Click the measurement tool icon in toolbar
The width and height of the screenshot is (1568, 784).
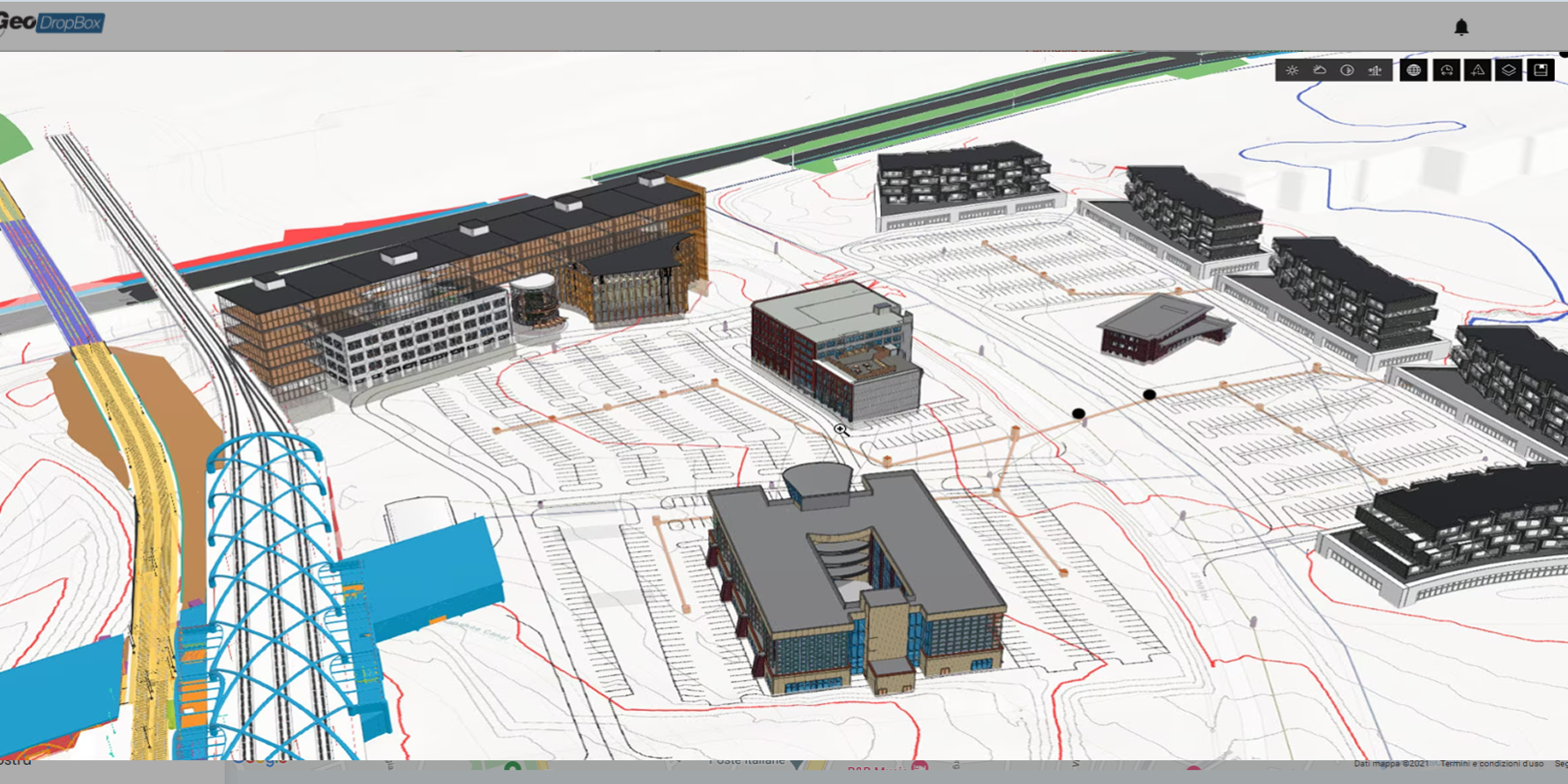(1375, 70)
